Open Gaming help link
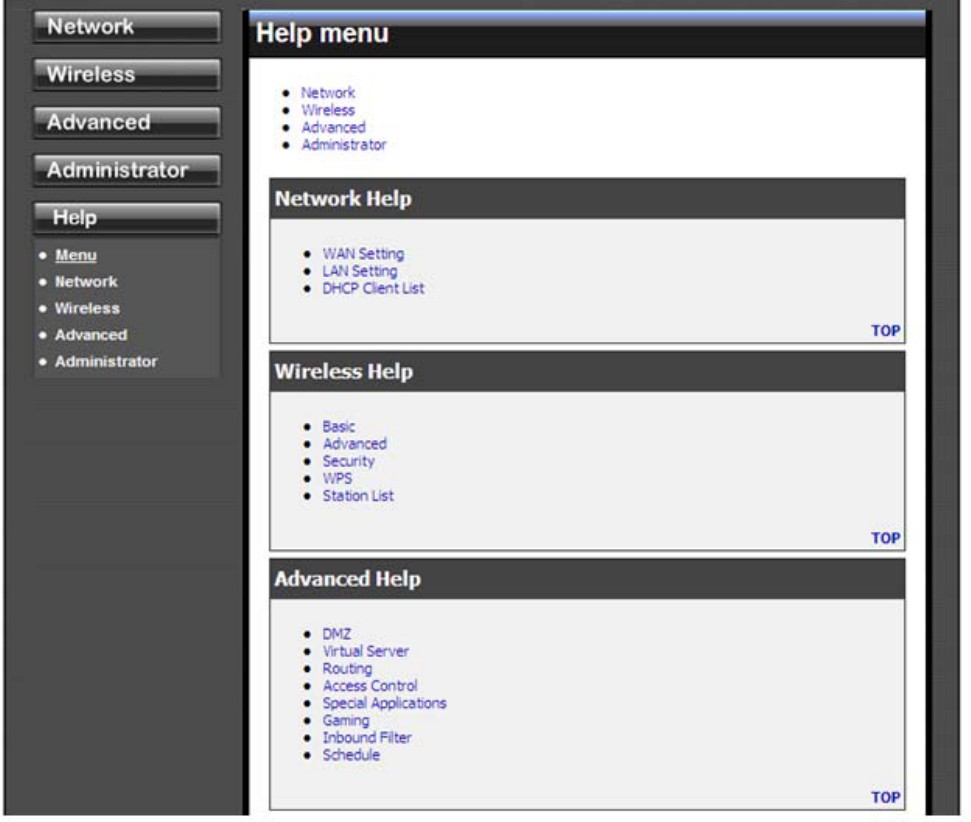Viewport: 971px width, 822px height. click(x=346, y=721)
